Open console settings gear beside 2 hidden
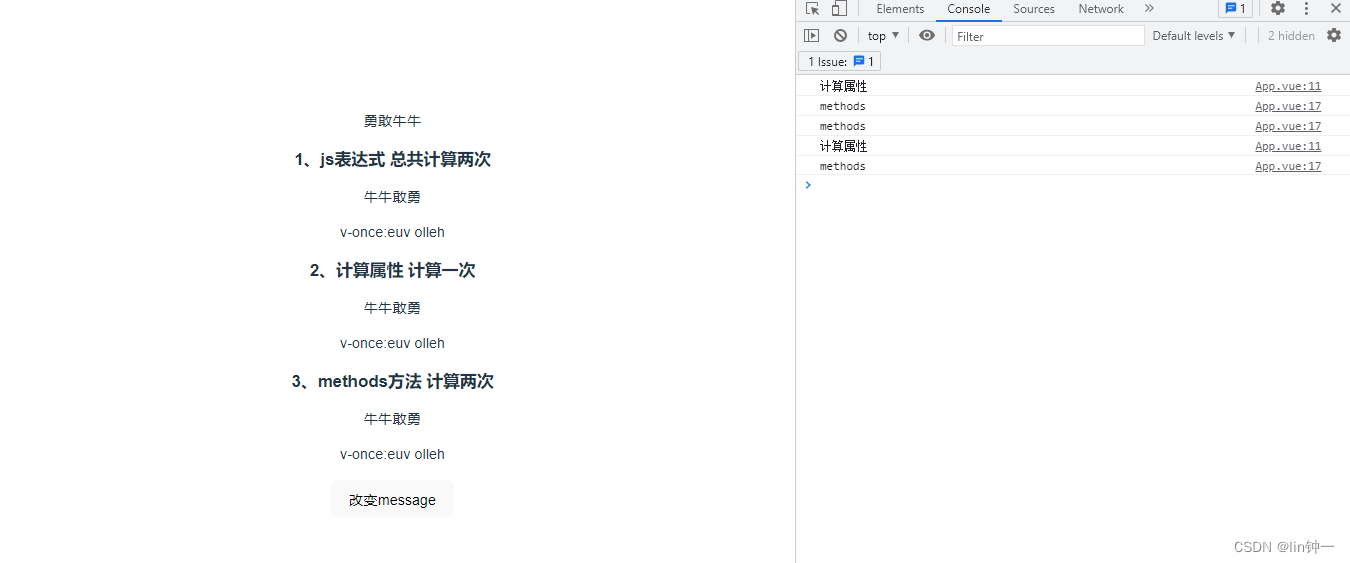The height and width of the screenshot is (563, 1350). (1334, 36)
